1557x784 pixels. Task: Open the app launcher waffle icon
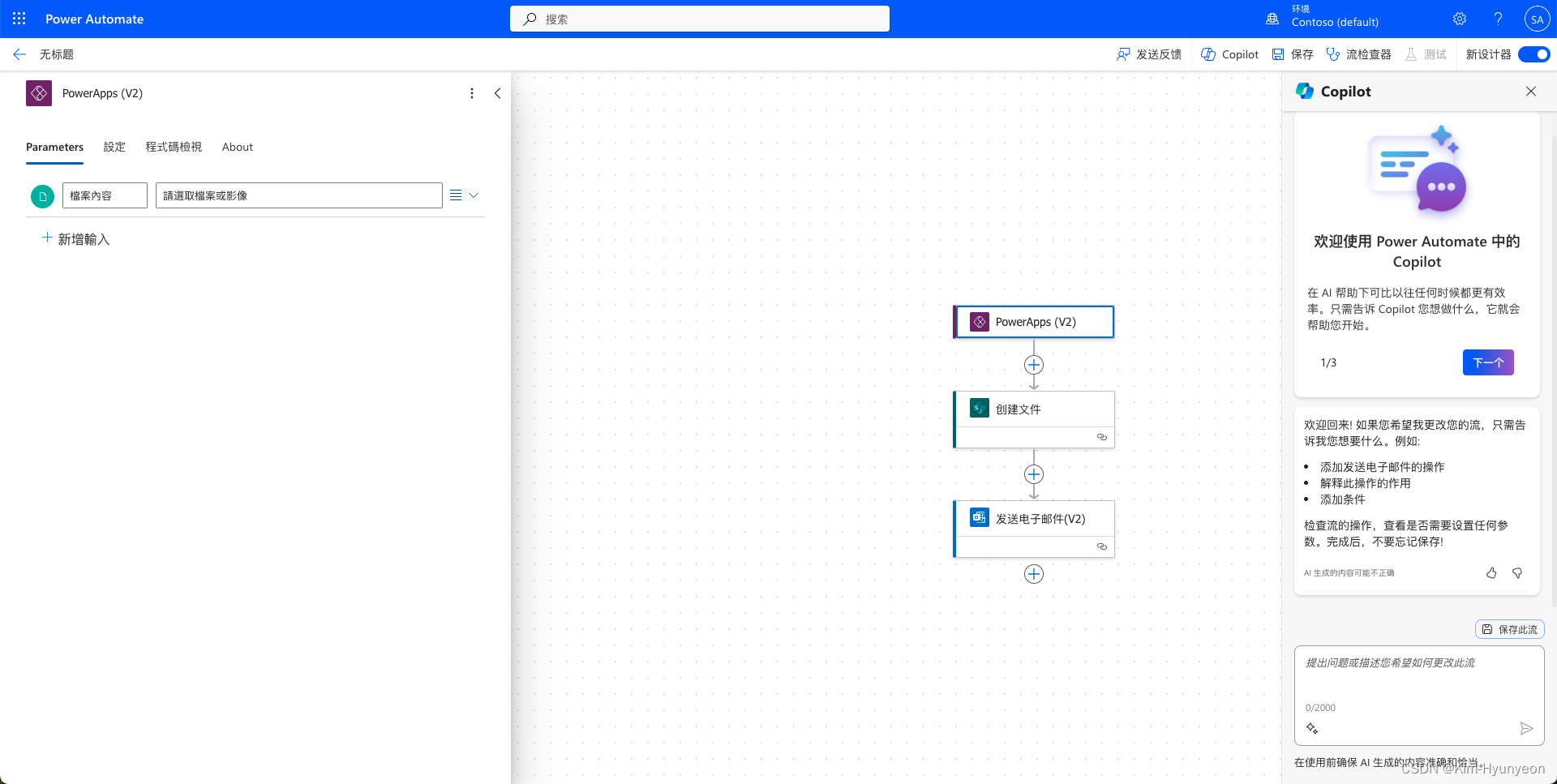coord(19,19)
